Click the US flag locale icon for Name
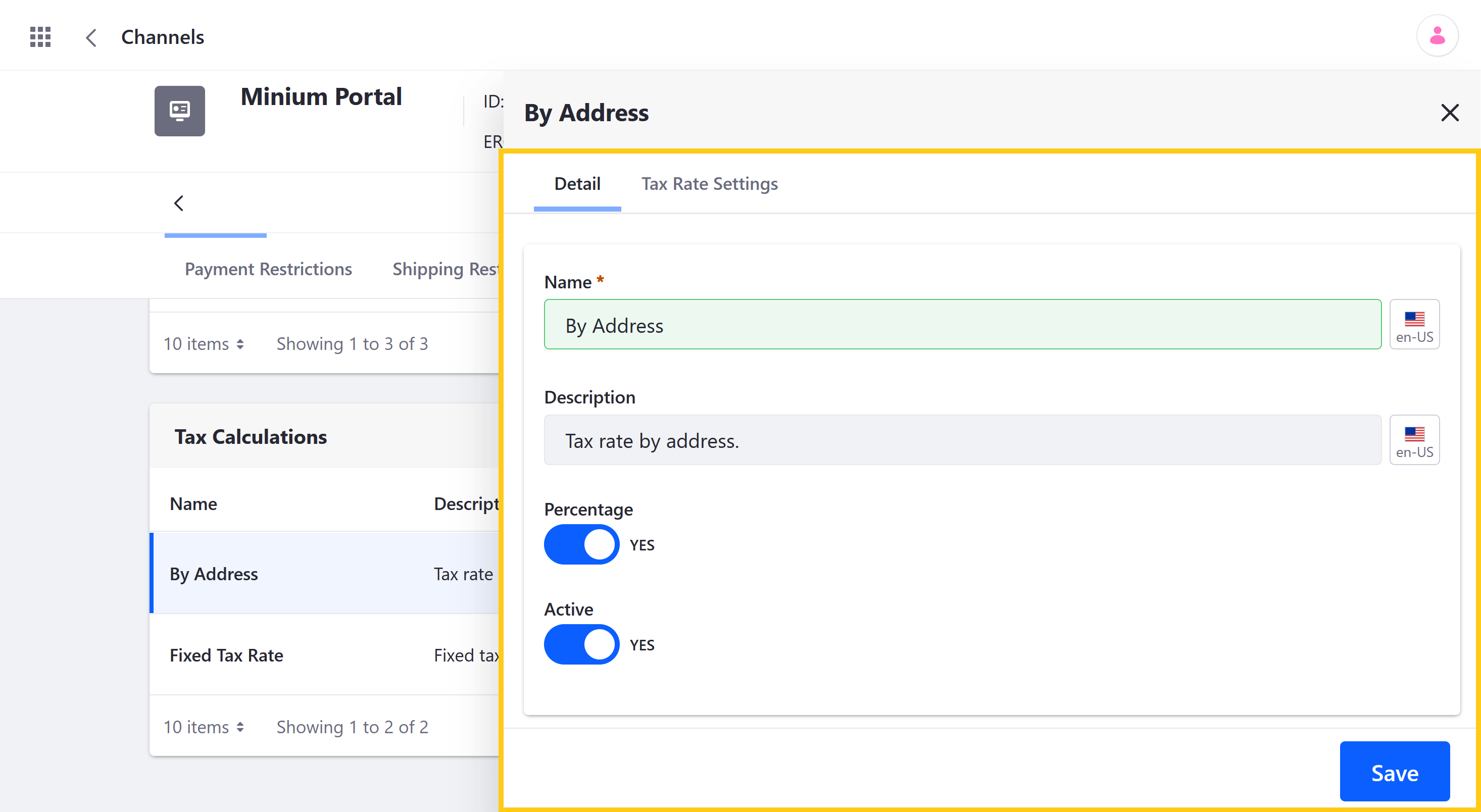Image resolution: width=1481 pixels, height=812 pixels. tap(1416, 324)
